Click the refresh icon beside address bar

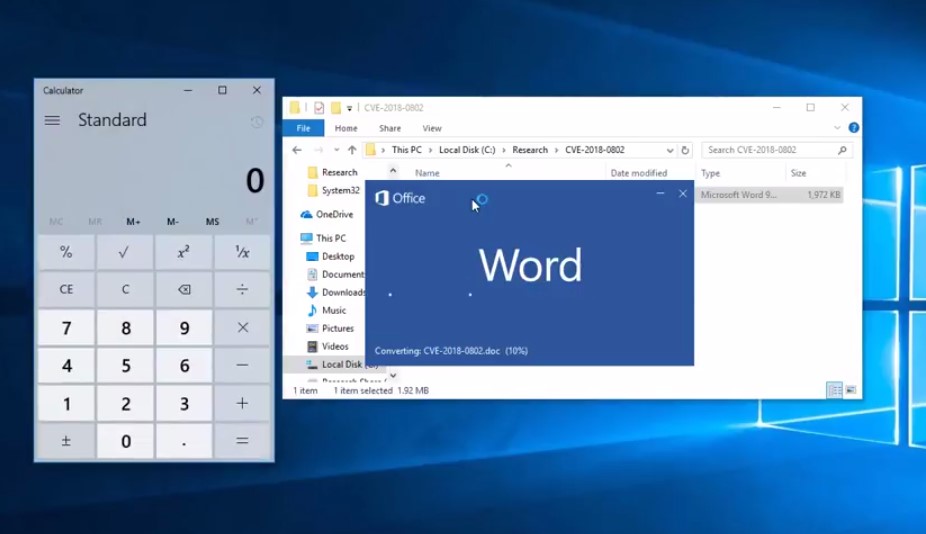tap(685, 150)
